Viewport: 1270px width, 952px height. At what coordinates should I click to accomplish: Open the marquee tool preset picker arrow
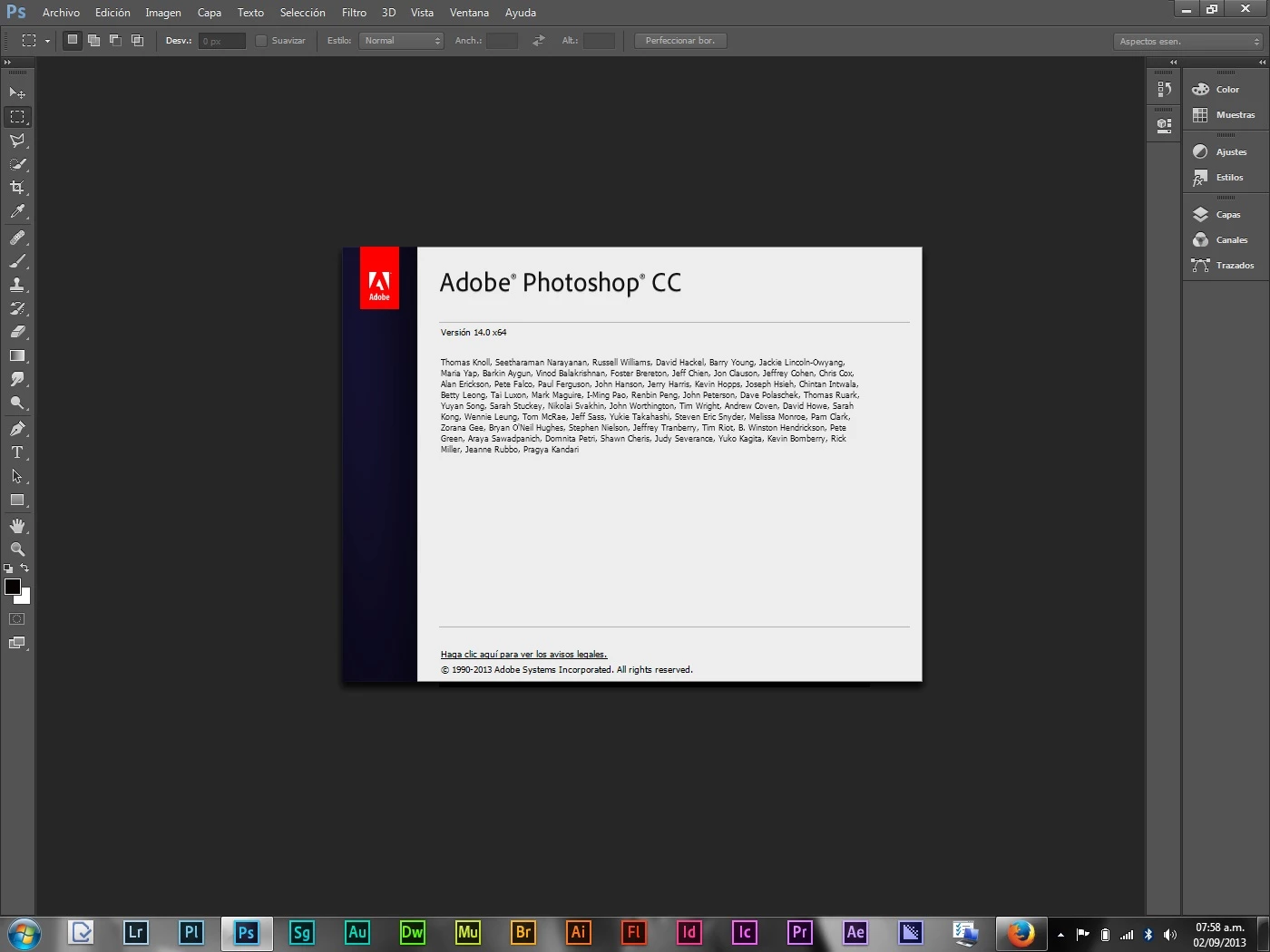coord(47,41)
